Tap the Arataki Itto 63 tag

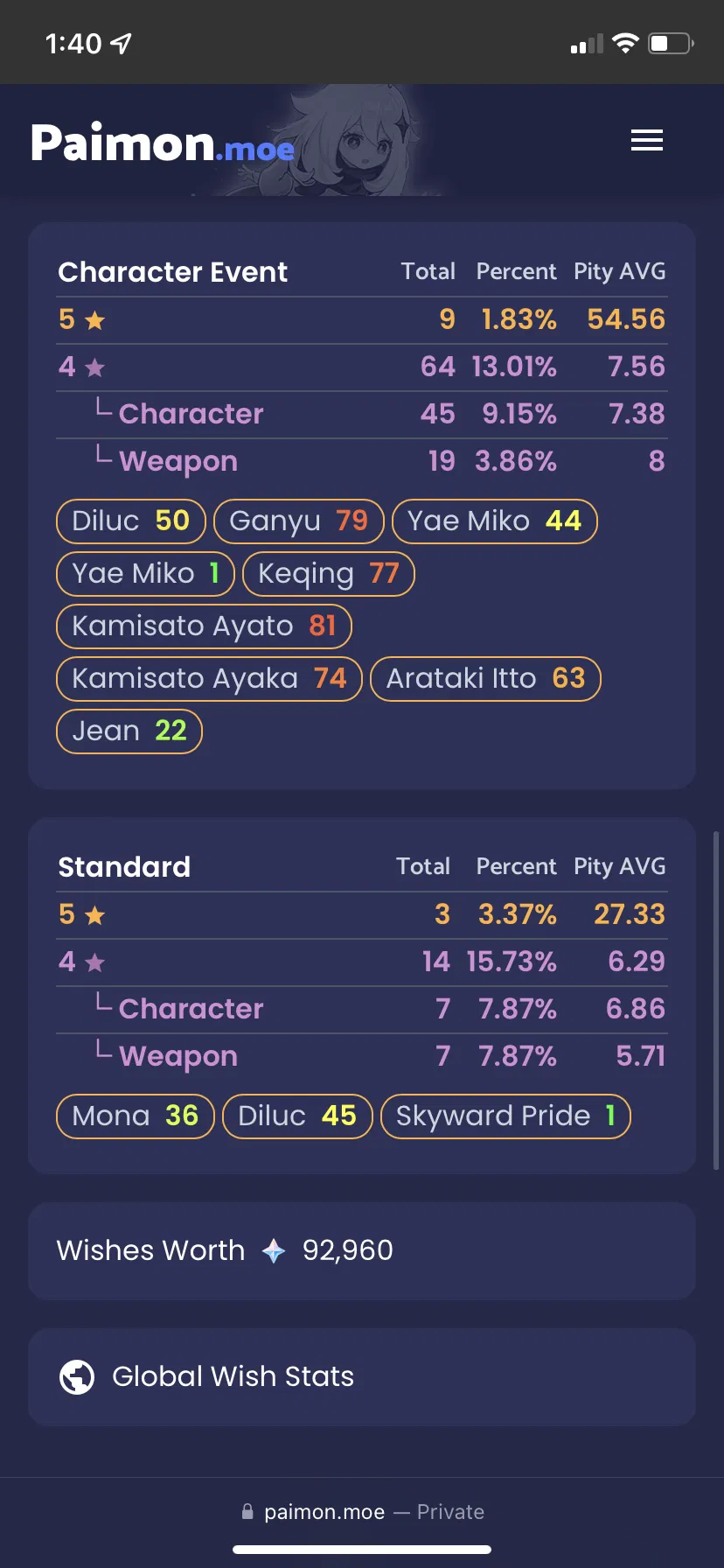486,679
